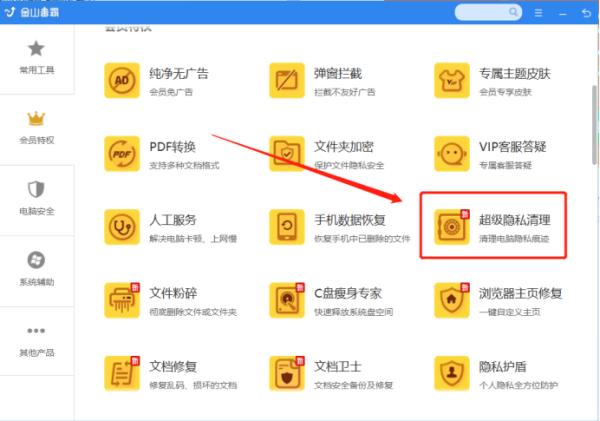Click the 拦截不友好广告 description
This screenshot has width=600, height=421.
point(345,92)
